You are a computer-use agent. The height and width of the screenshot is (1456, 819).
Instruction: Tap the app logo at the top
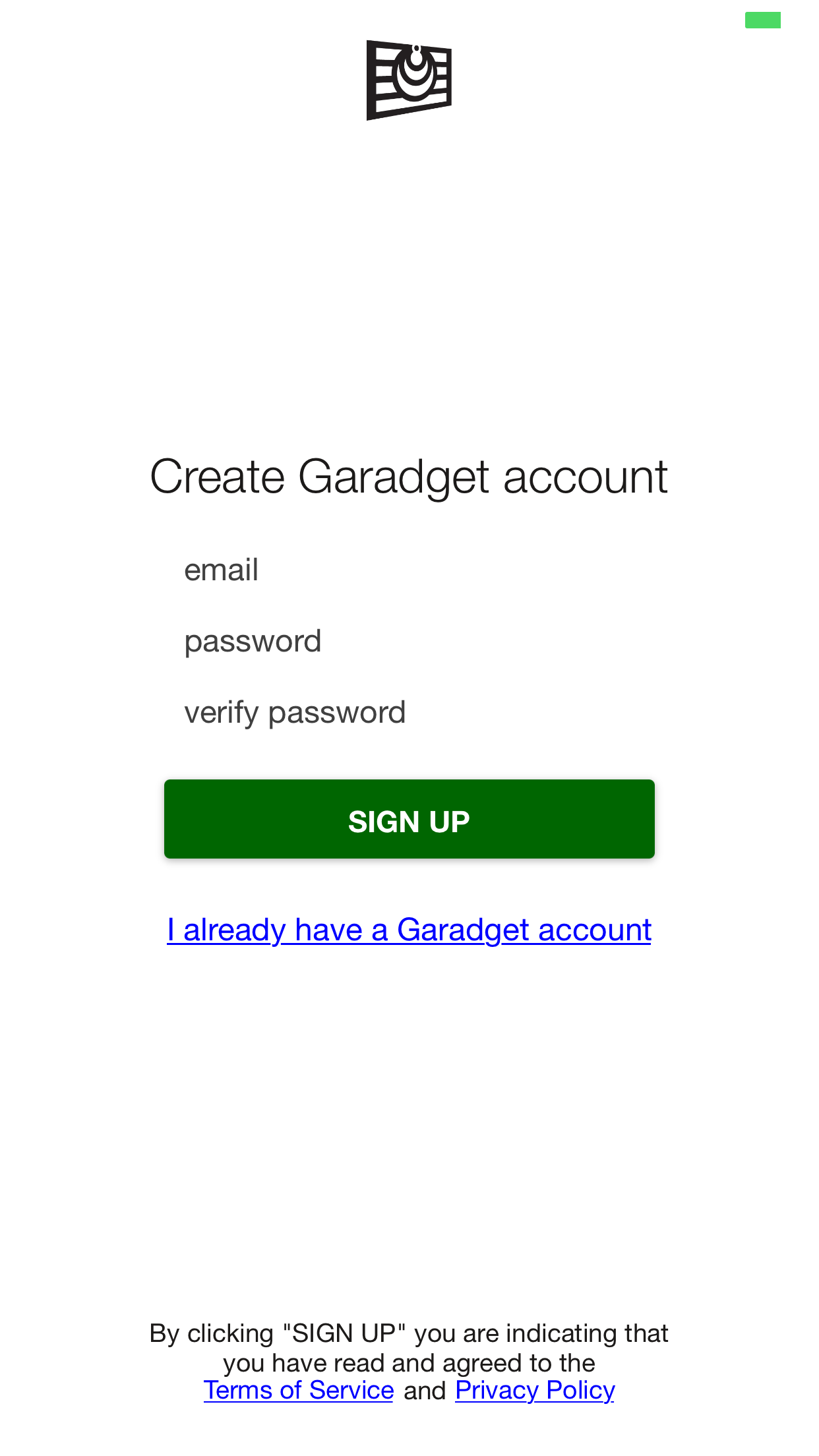(x=409, y=80)
